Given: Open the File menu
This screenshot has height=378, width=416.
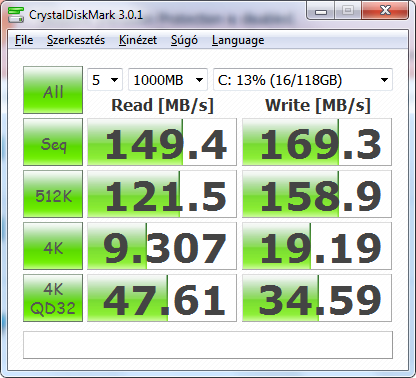Looking at the screenshot, I should click(x=24, y=40).
